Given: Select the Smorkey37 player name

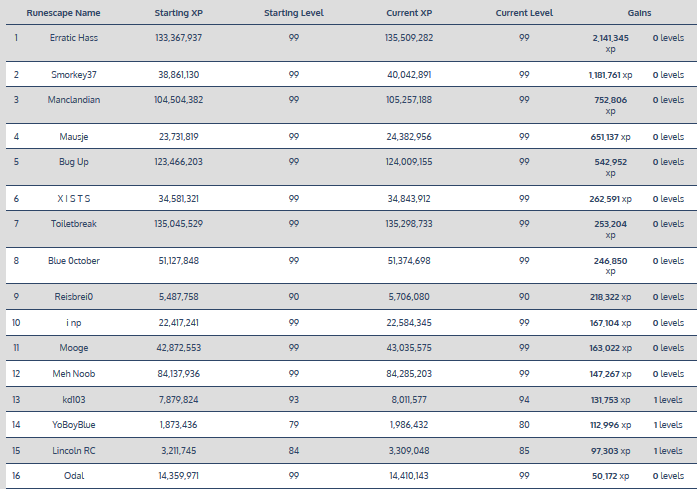Looking at the screenshot, I should click(74, 75).
